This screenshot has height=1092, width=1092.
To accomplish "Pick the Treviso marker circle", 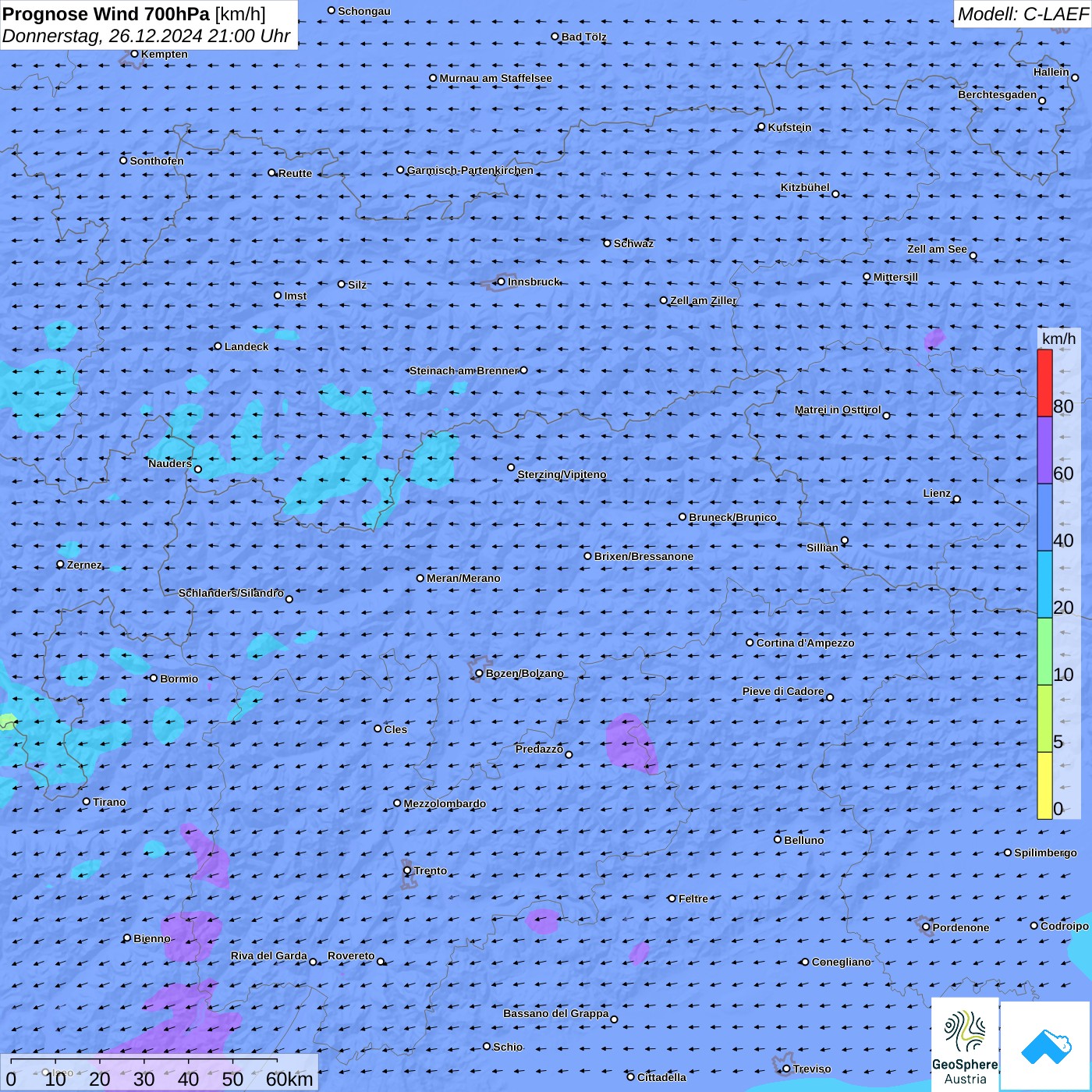I will tap(786, 1069).
